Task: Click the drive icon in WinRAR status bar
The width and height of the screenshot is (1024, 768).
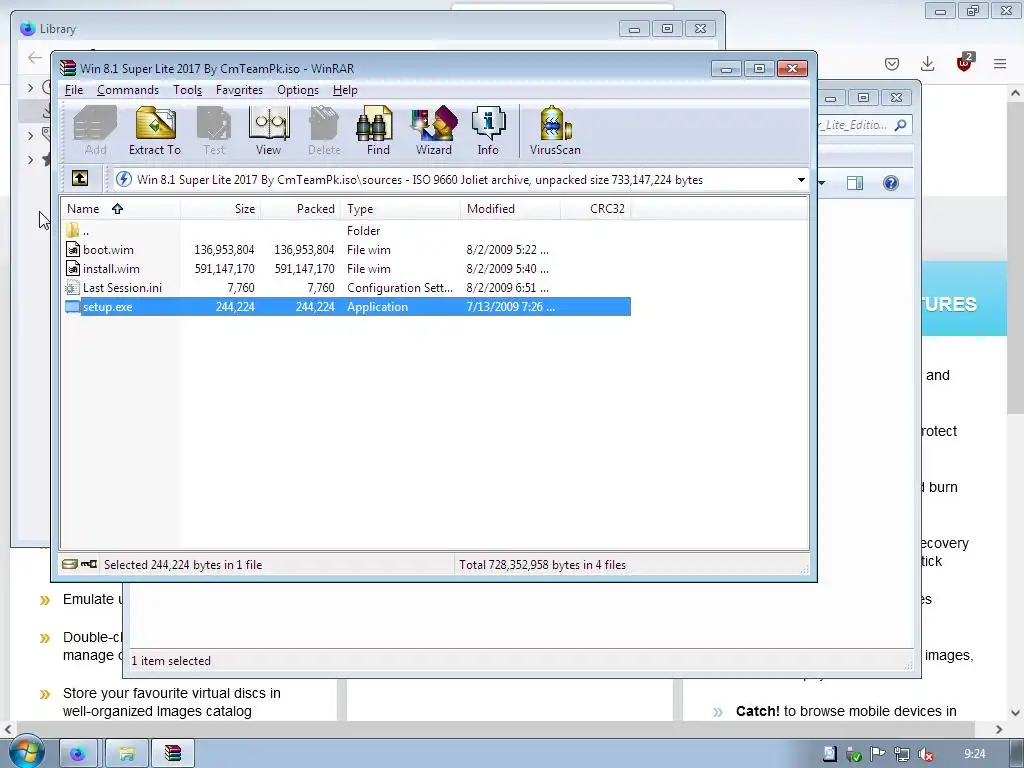Action: [x=70, y=564]
